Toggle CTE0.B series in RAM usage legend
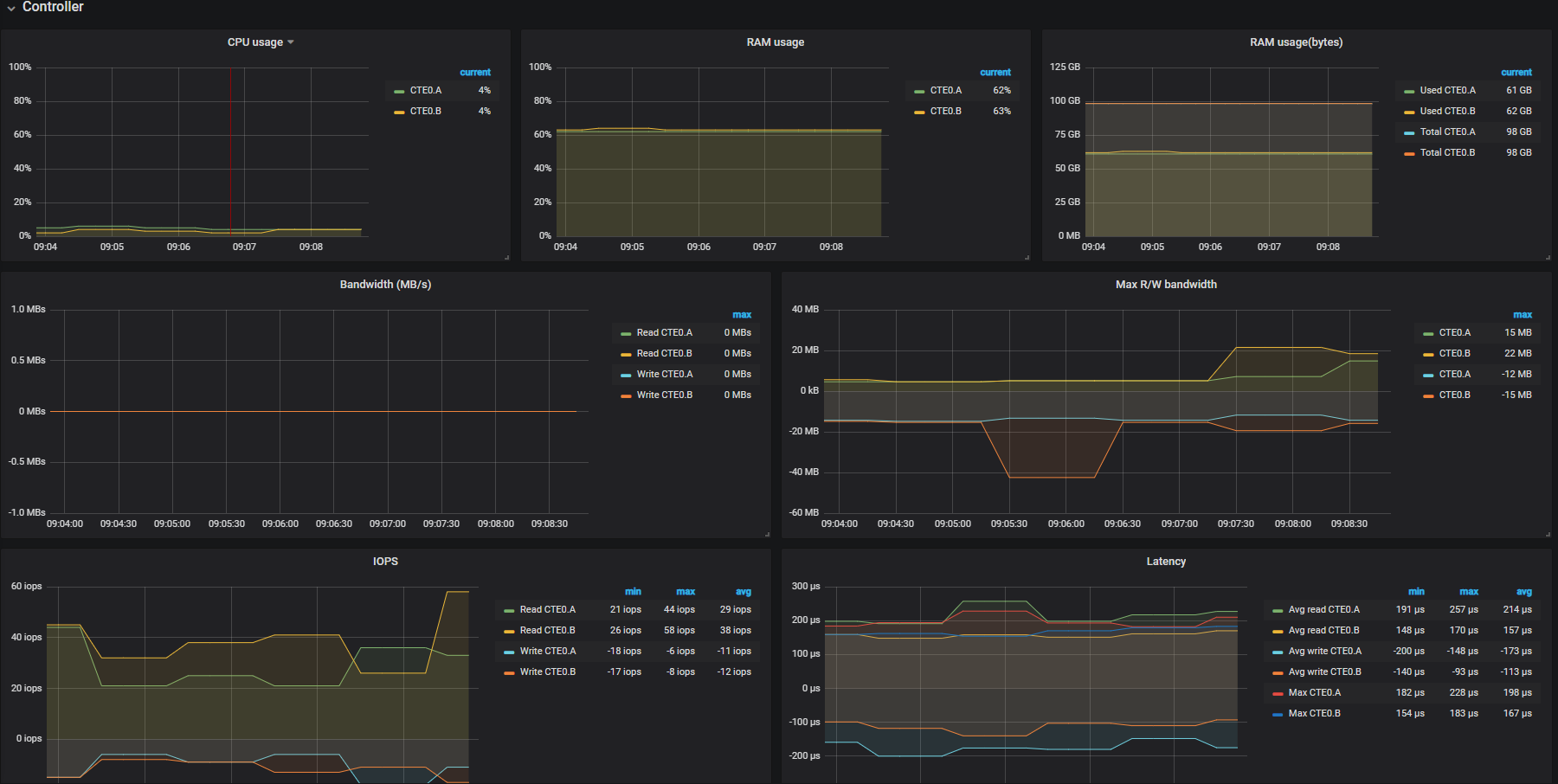Viewport: 1558px width, 784px height. tap(946, 112)
